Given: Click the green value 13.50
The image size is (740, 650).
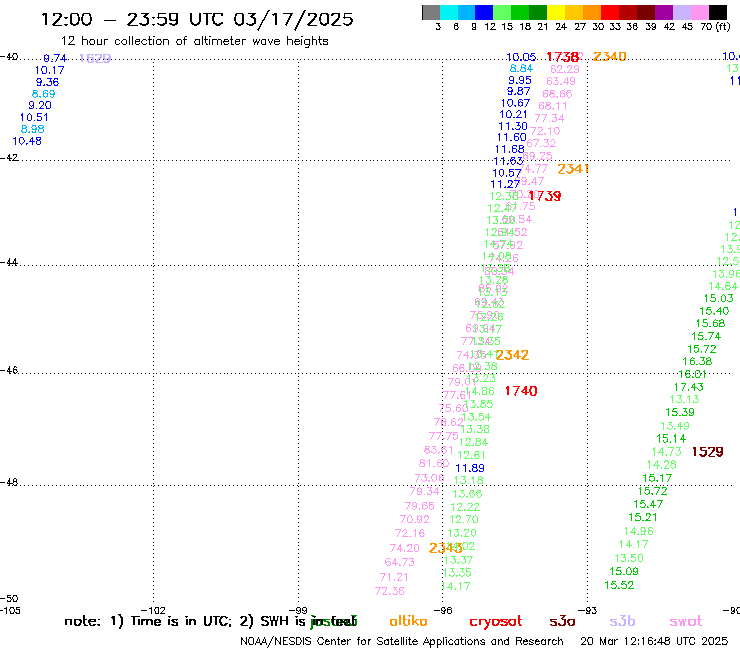Looking at the screenshot, I should tap(629, 558).
